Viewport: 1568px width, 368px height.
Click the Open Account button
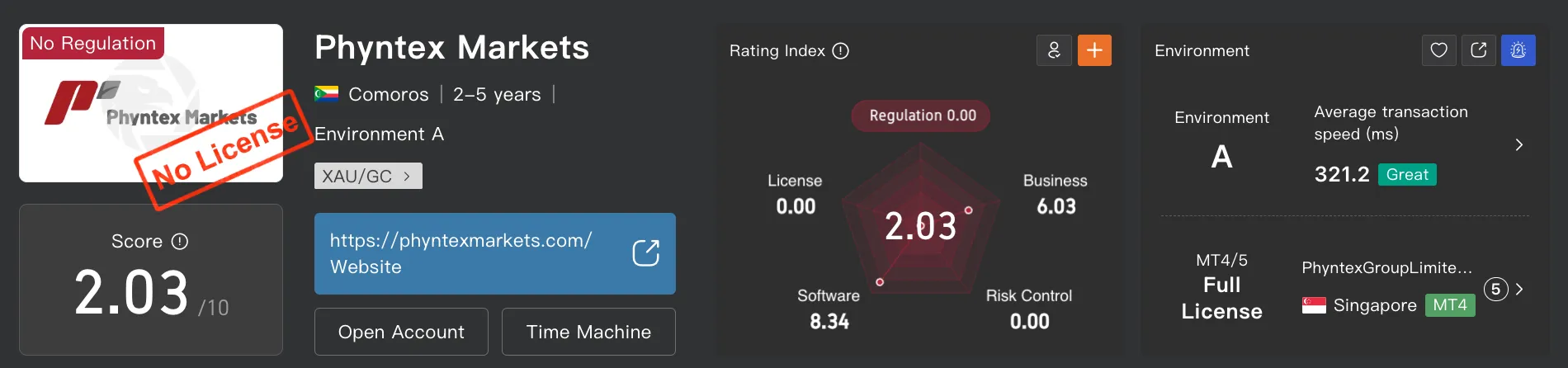(x=401, y=332)
